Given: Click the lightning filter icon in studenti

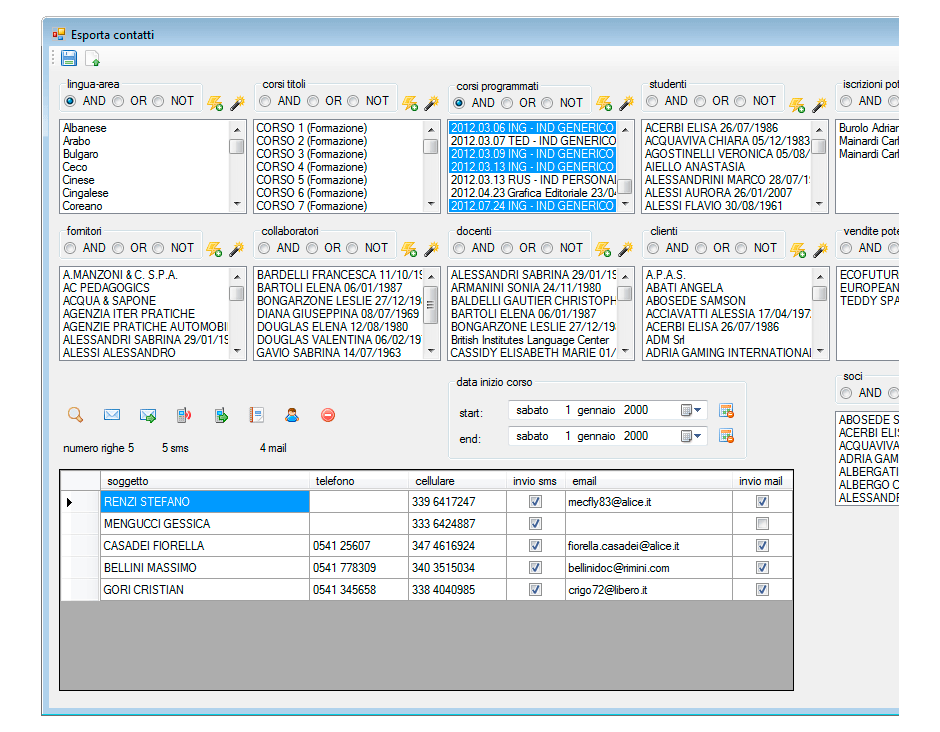Looking at the screenshot, I should (x=797, y=105).
